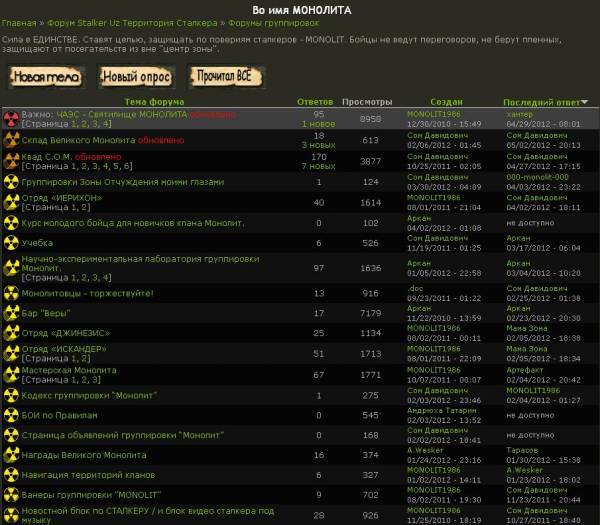600x525 pixels.
Task: Click the icon beside Мастерская Монолита
Action: [11, 375]
